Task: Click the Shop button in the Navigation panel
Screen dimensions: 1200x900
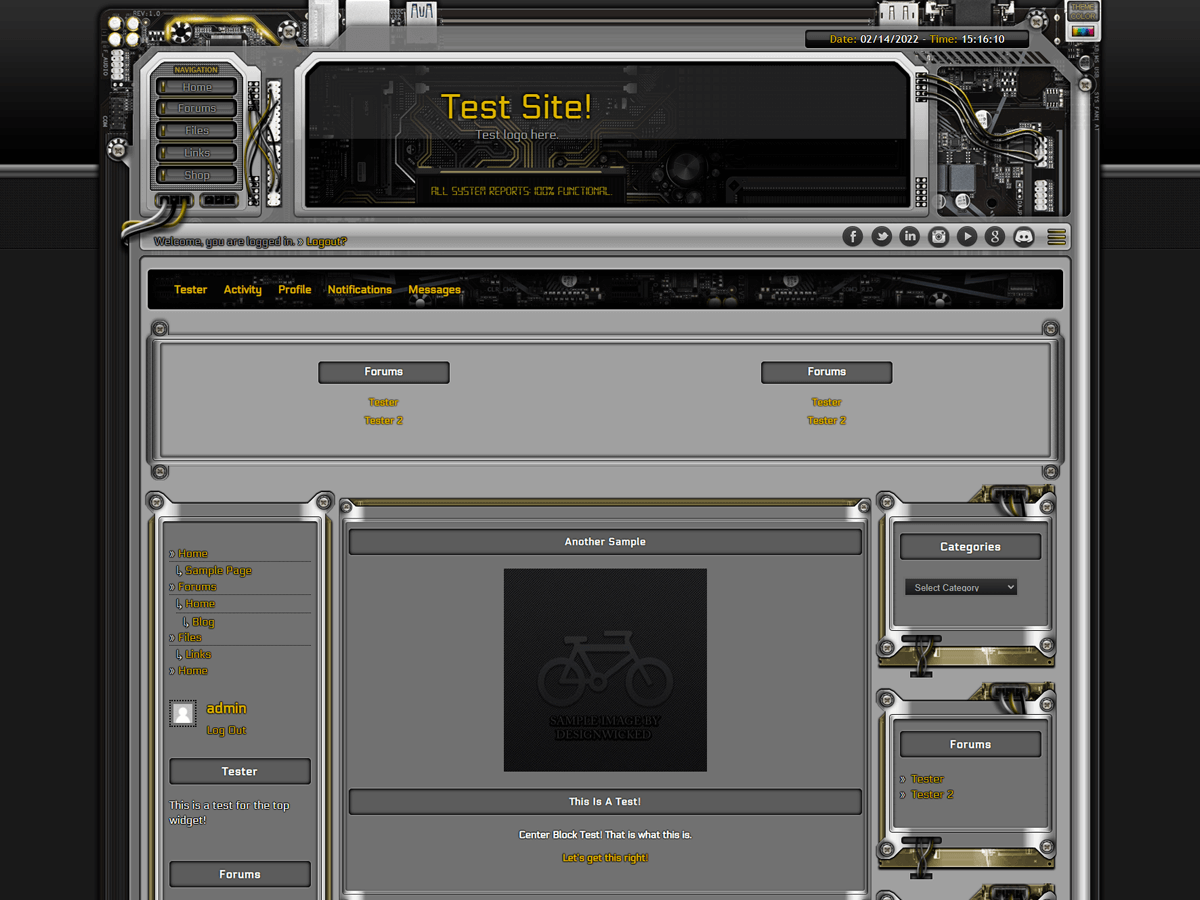Action: 196,174
